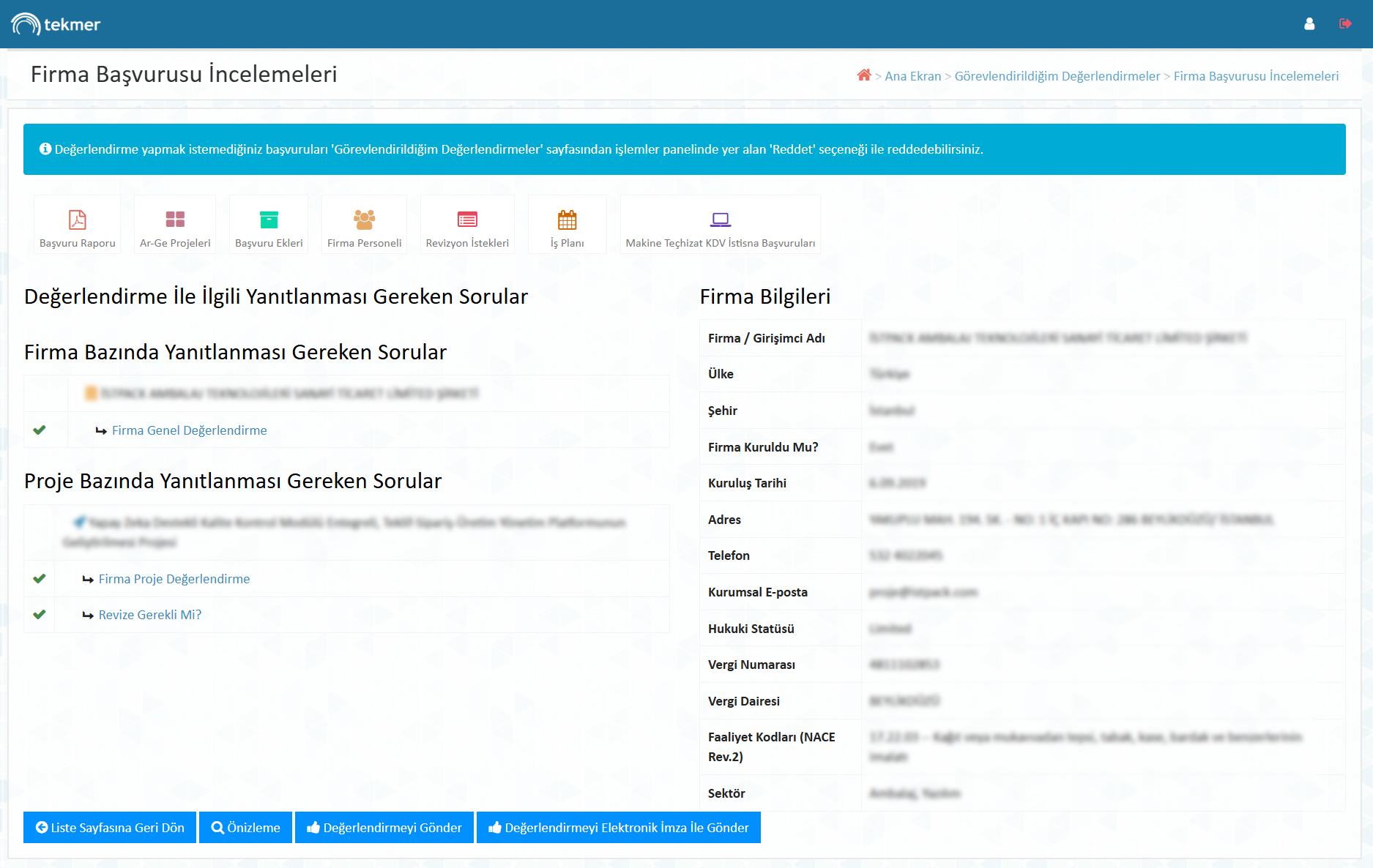The width and height of the screenshot is (1373, 868).
Task: Click green checkmark beside Revize Gerekli Mi?
Action: click(40, 615)
